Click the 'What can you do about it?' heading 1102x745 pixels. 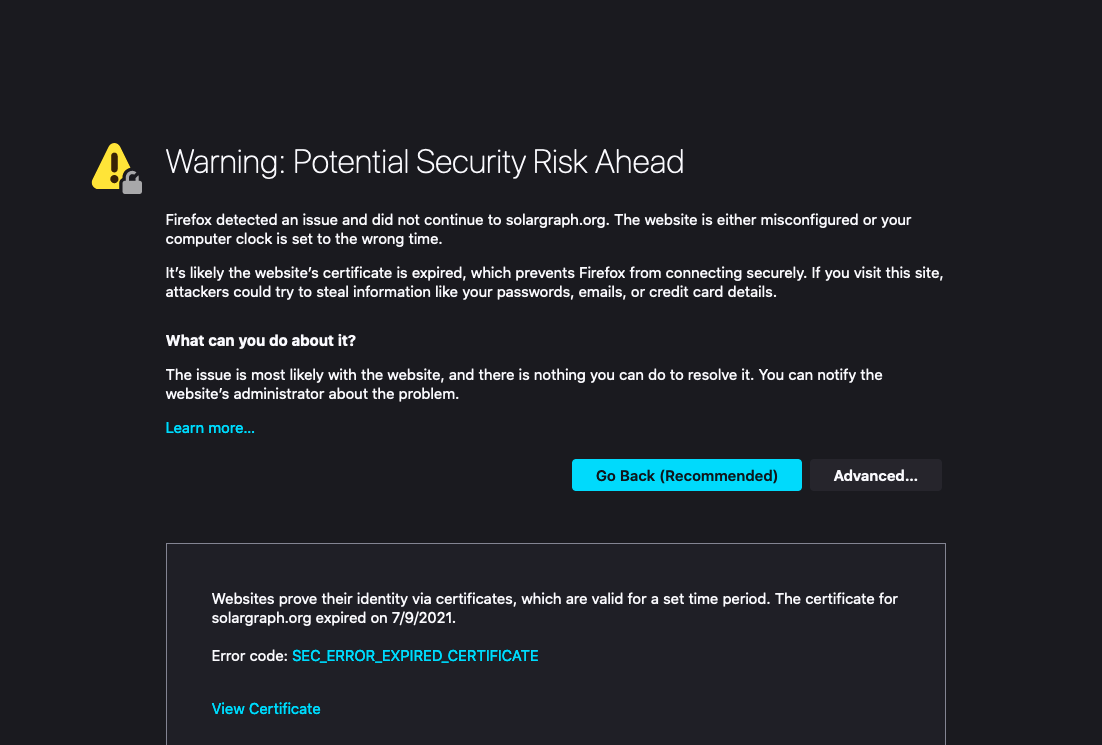(x=260, y=340)
